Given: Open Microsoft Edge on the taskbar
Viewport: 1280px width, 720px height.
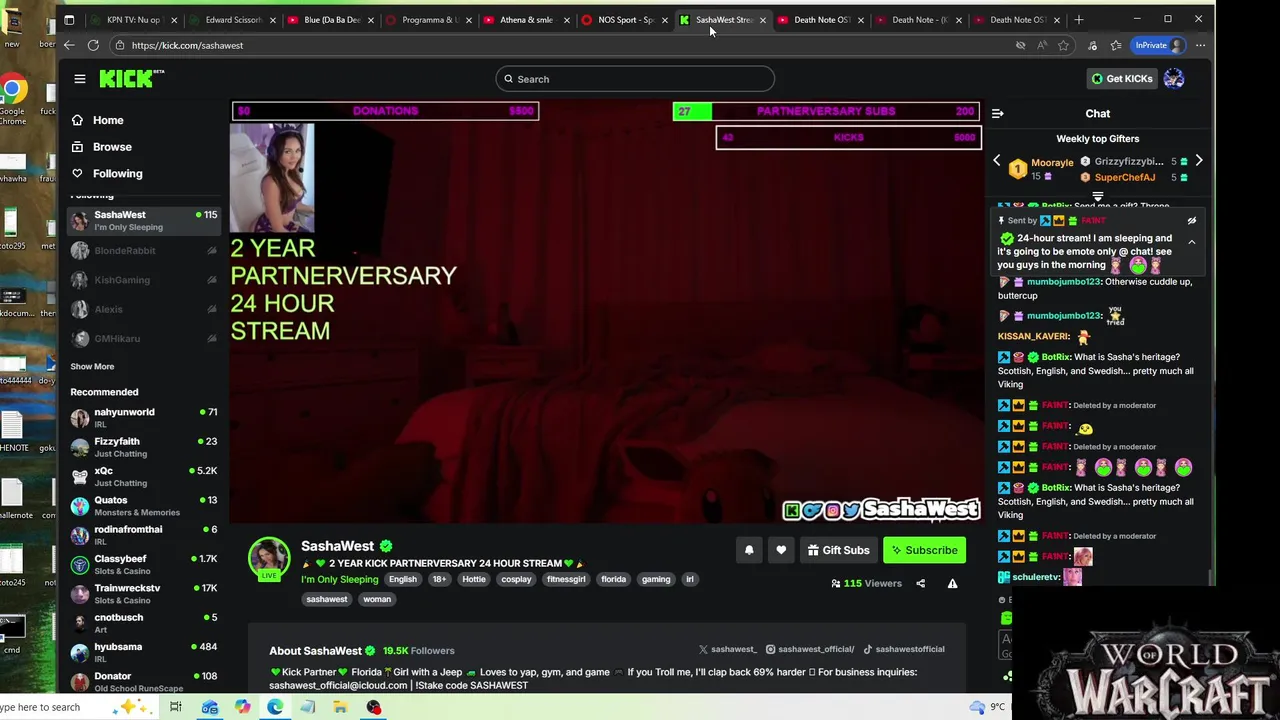Looking at the screenshot, I should coord(275,707).
